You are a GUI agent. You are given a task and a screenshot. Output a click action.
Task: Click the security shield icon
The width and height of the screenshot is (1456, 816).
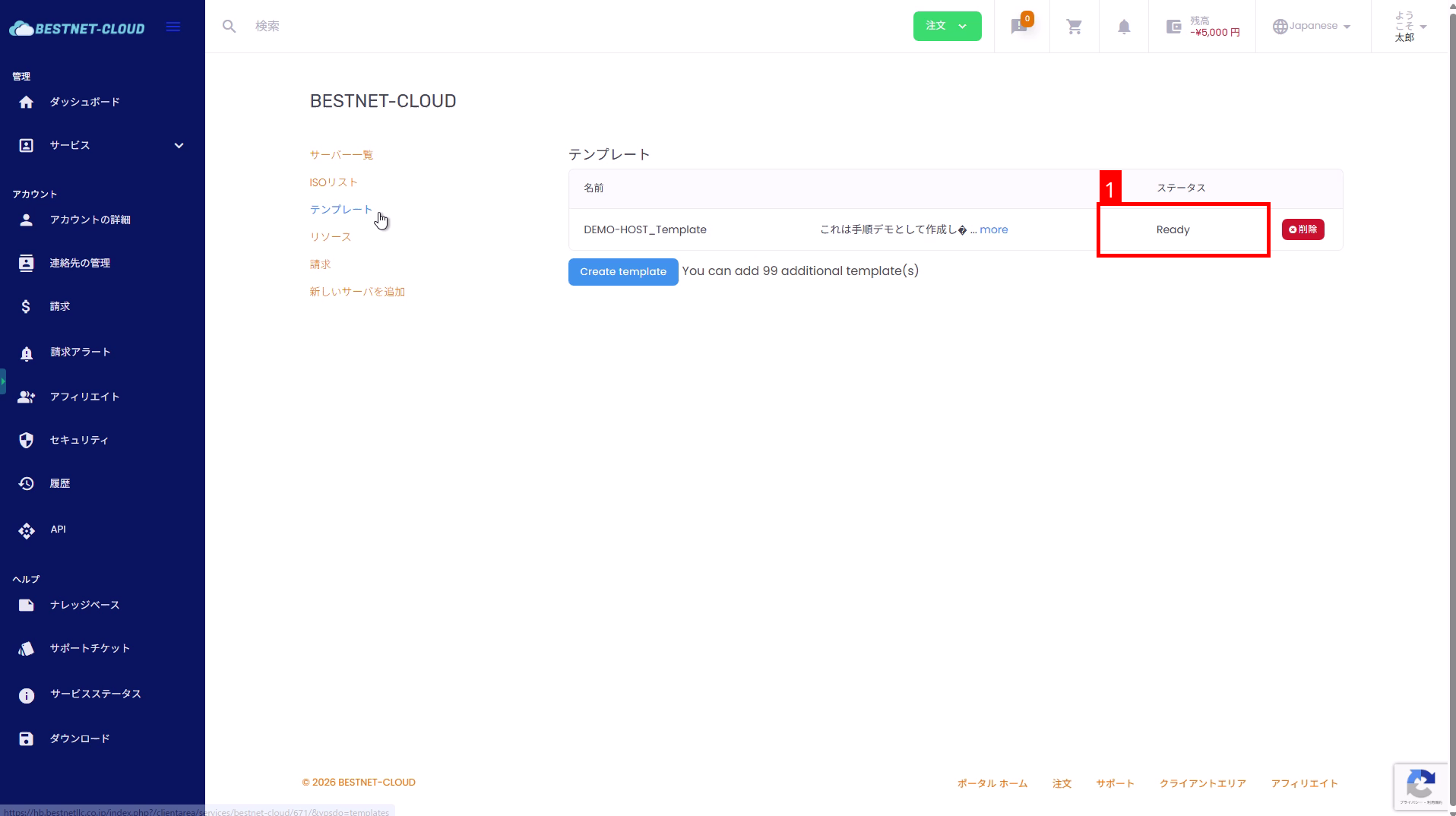click(27, 441)
